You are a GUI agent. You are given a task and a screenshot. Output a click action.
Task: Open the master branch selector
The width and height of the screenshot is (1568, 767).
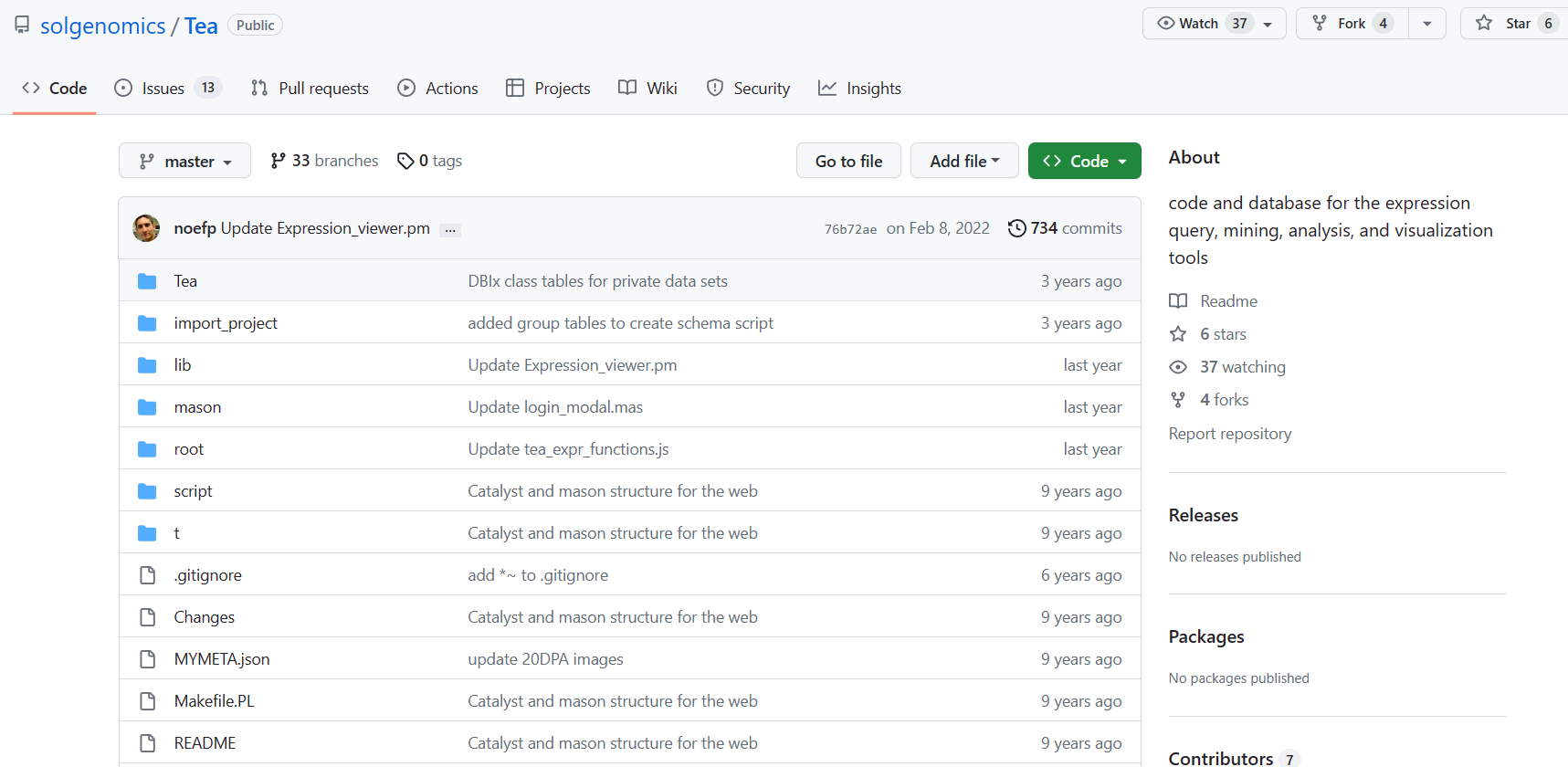(x=184, y=161)
